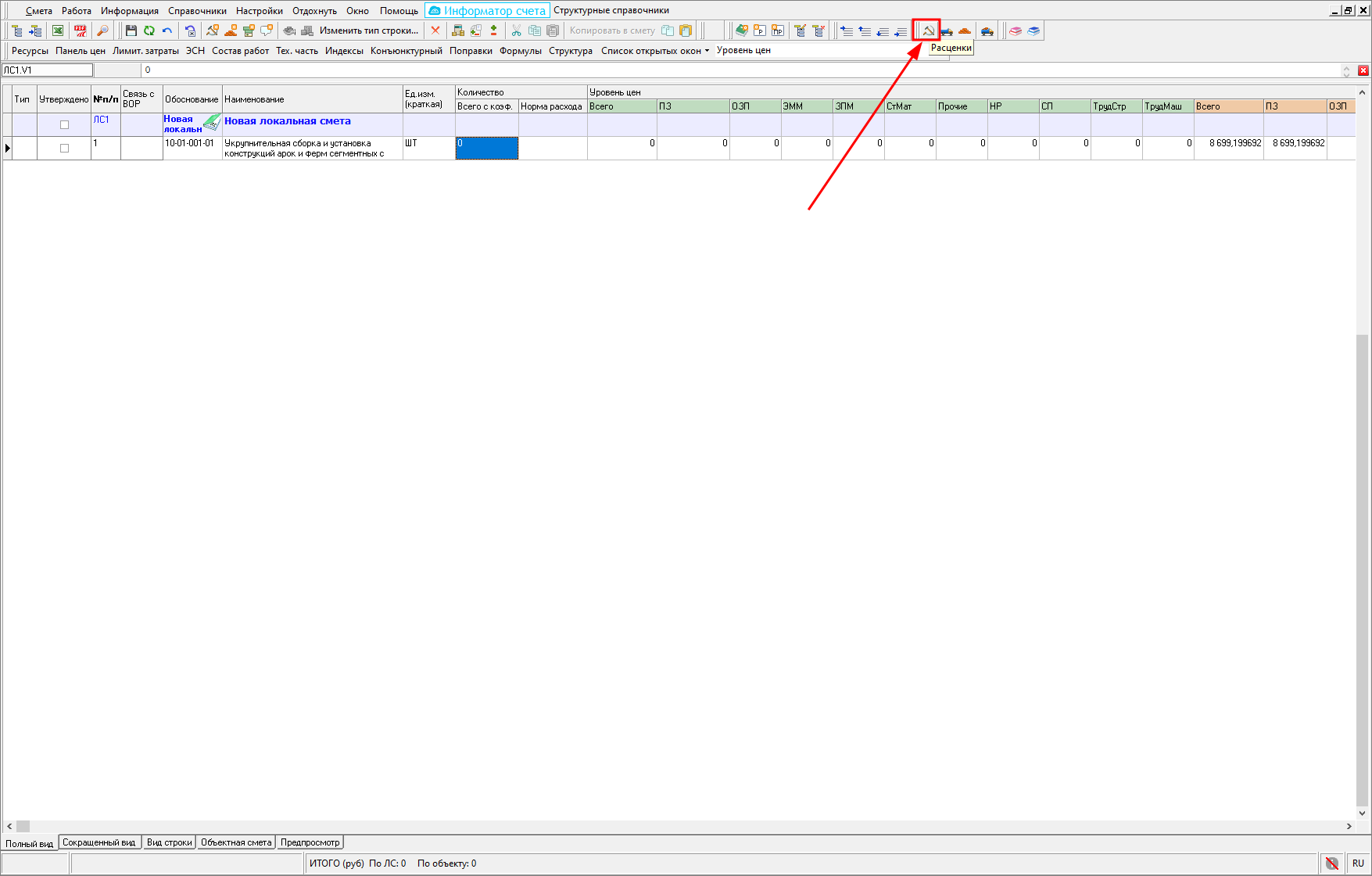Click the orange bricks materials icon

click(965, 31)
